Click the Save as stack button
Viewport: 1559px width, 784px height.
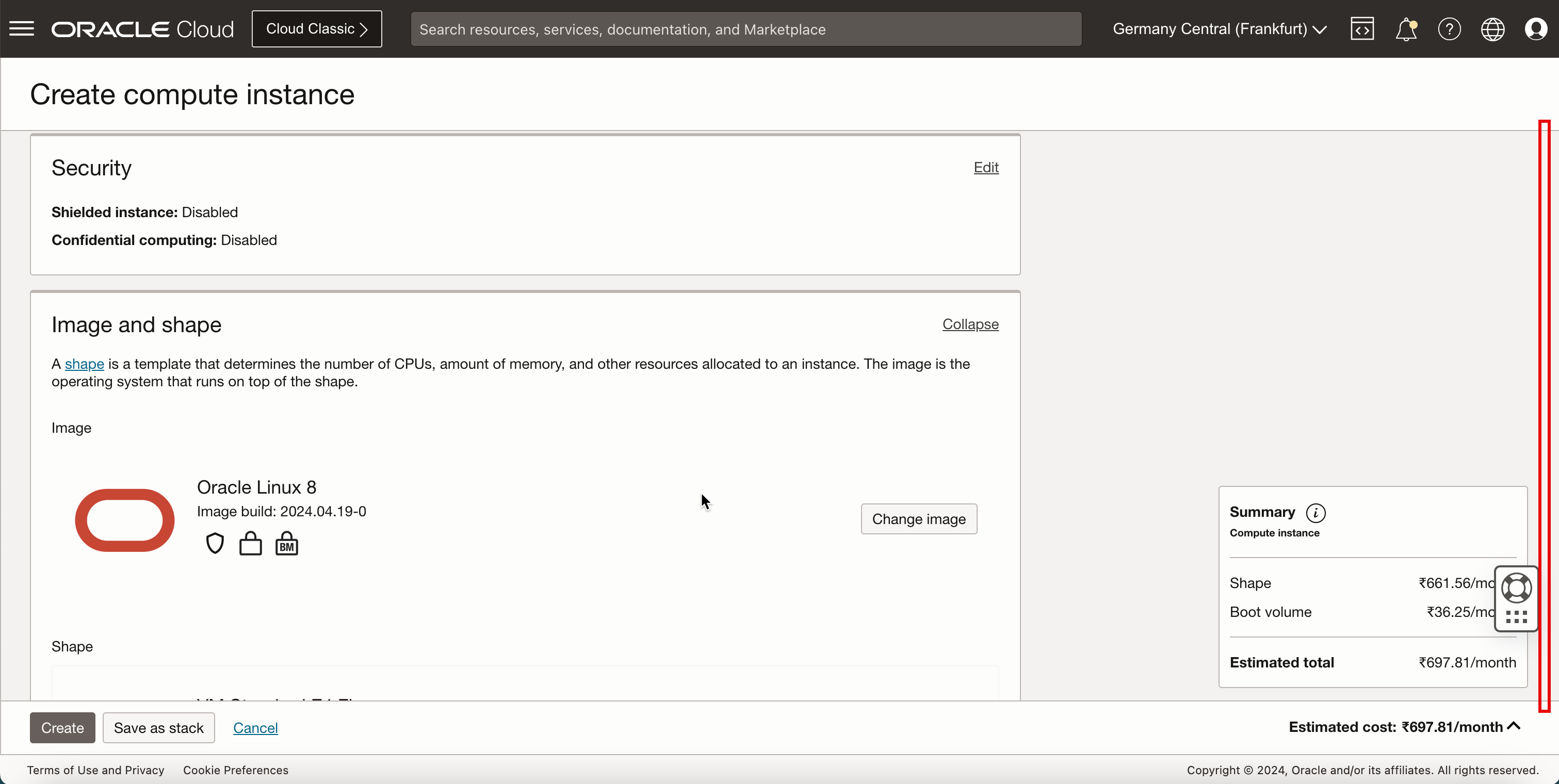pos(158,728)
